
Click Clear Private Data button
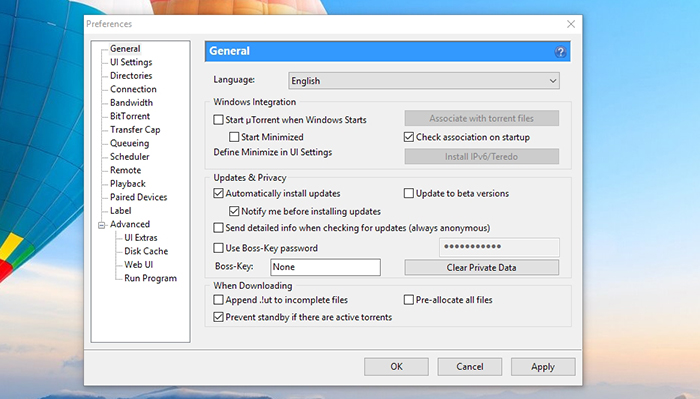coord(482,267)
